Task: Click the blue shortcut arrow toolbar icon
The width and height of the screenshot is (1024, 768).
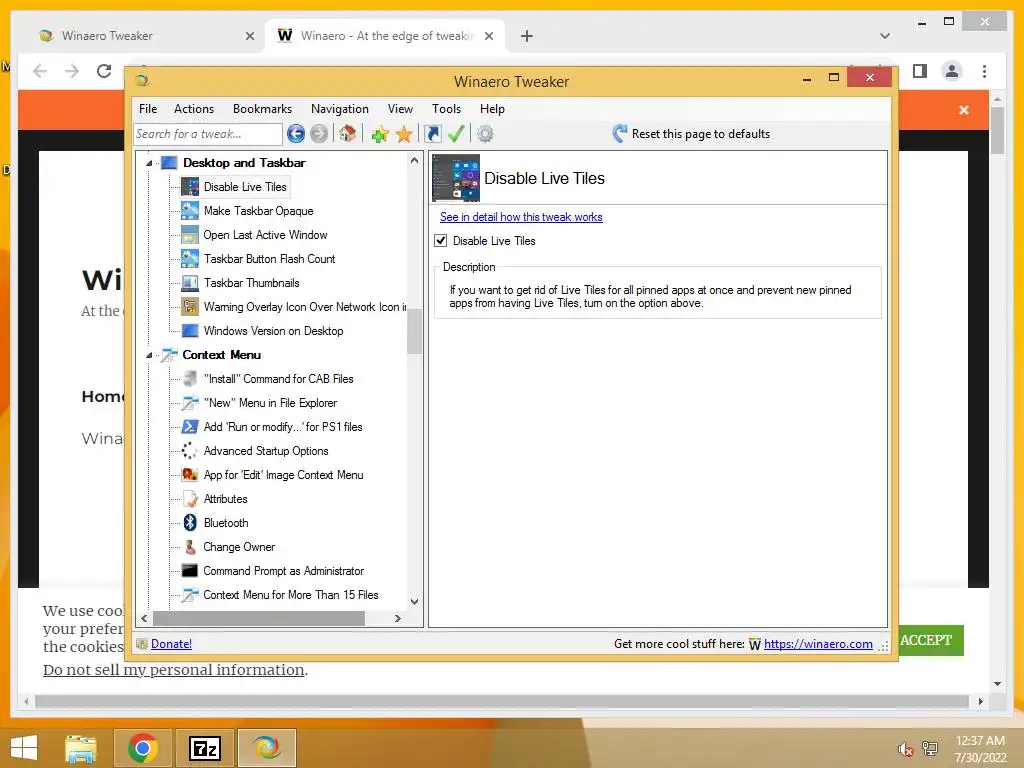Action: click(x=432, y=134)
